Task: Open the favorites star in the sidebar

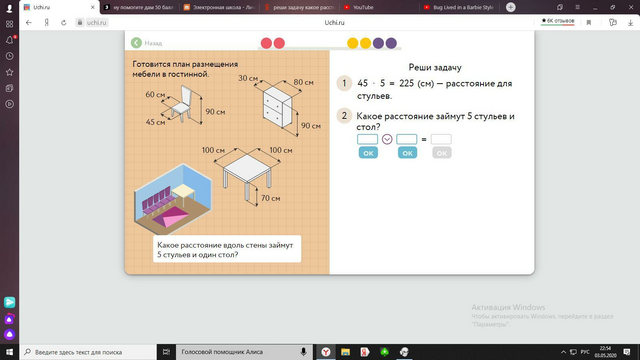Action: click(x=9, y=72)
